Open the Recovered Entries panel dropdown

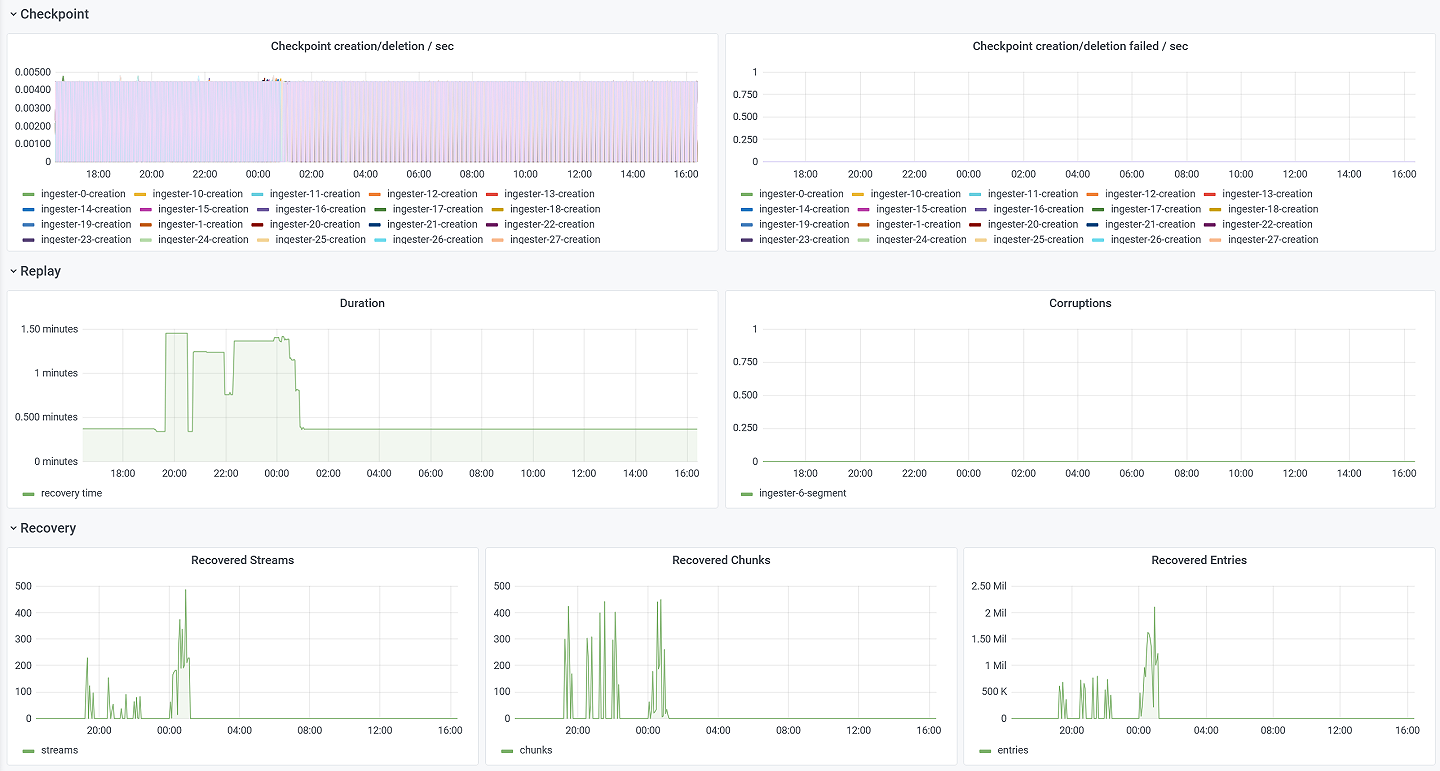click(1198, 560)
